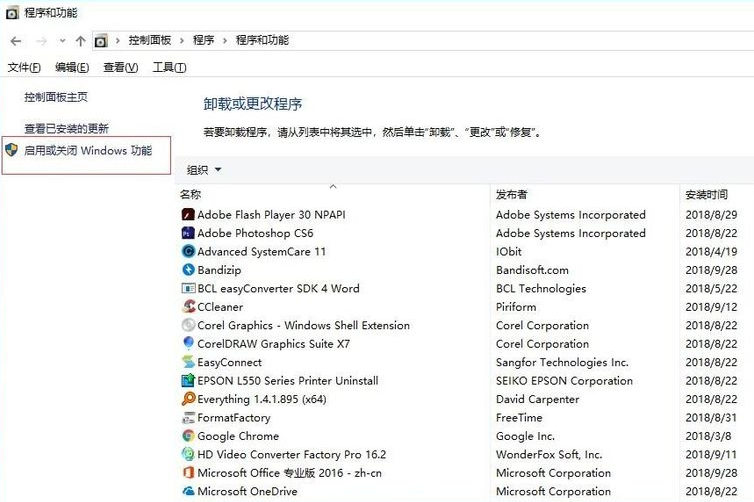
Task: Open 查看已安装的更新 link
Action: coord(66,128)
